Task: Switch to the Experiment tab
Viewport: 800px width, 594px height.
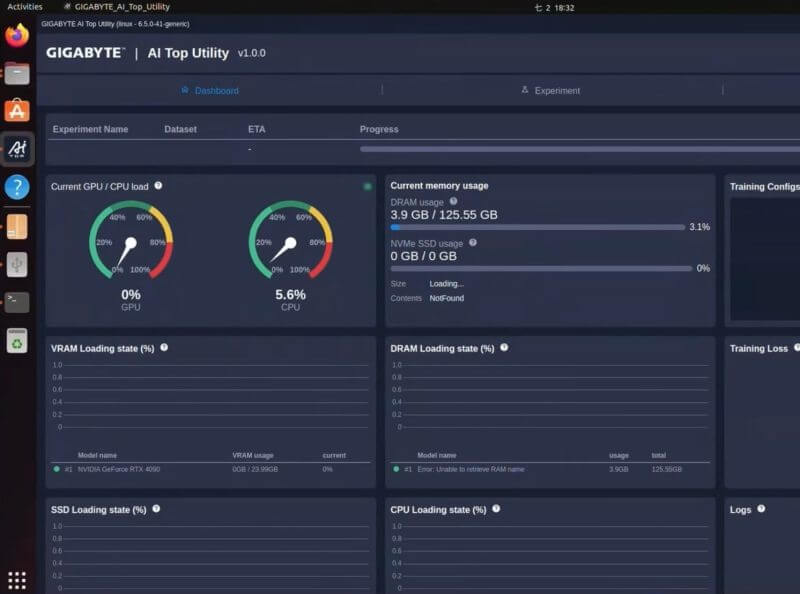Action: point(551,91)
